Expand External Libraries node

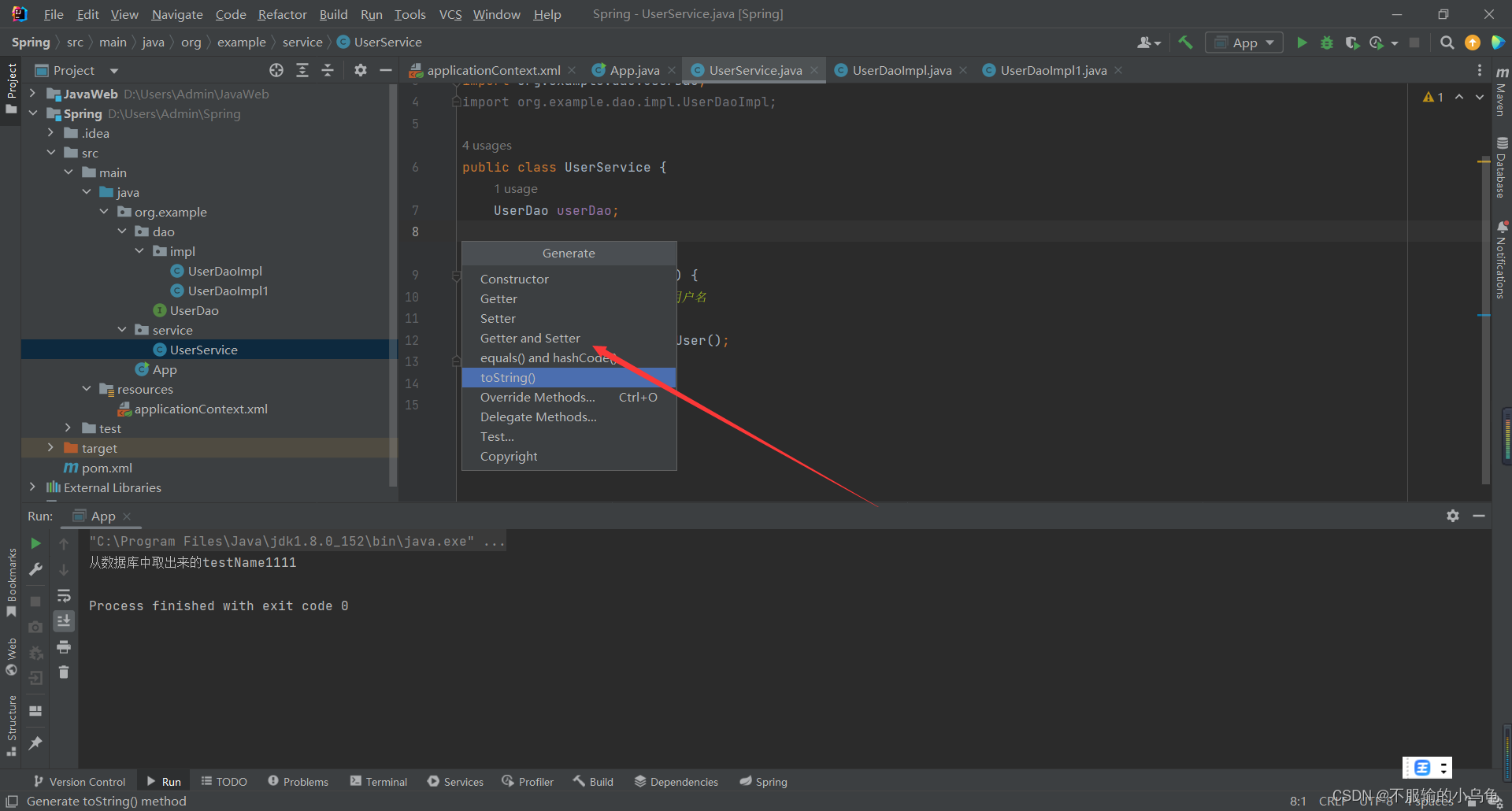[32, 487]
